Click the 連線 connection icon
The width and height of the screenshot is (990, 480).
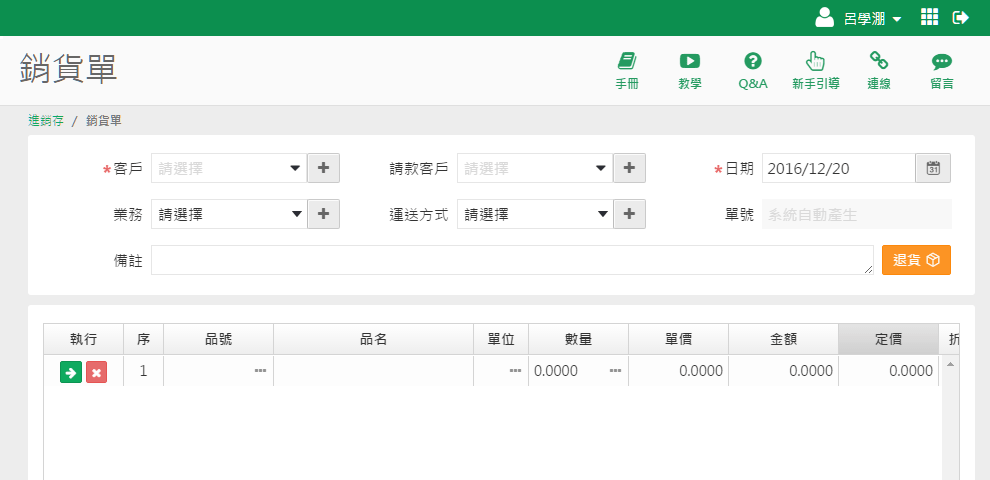pyautogui.click(x=879, y=70)
